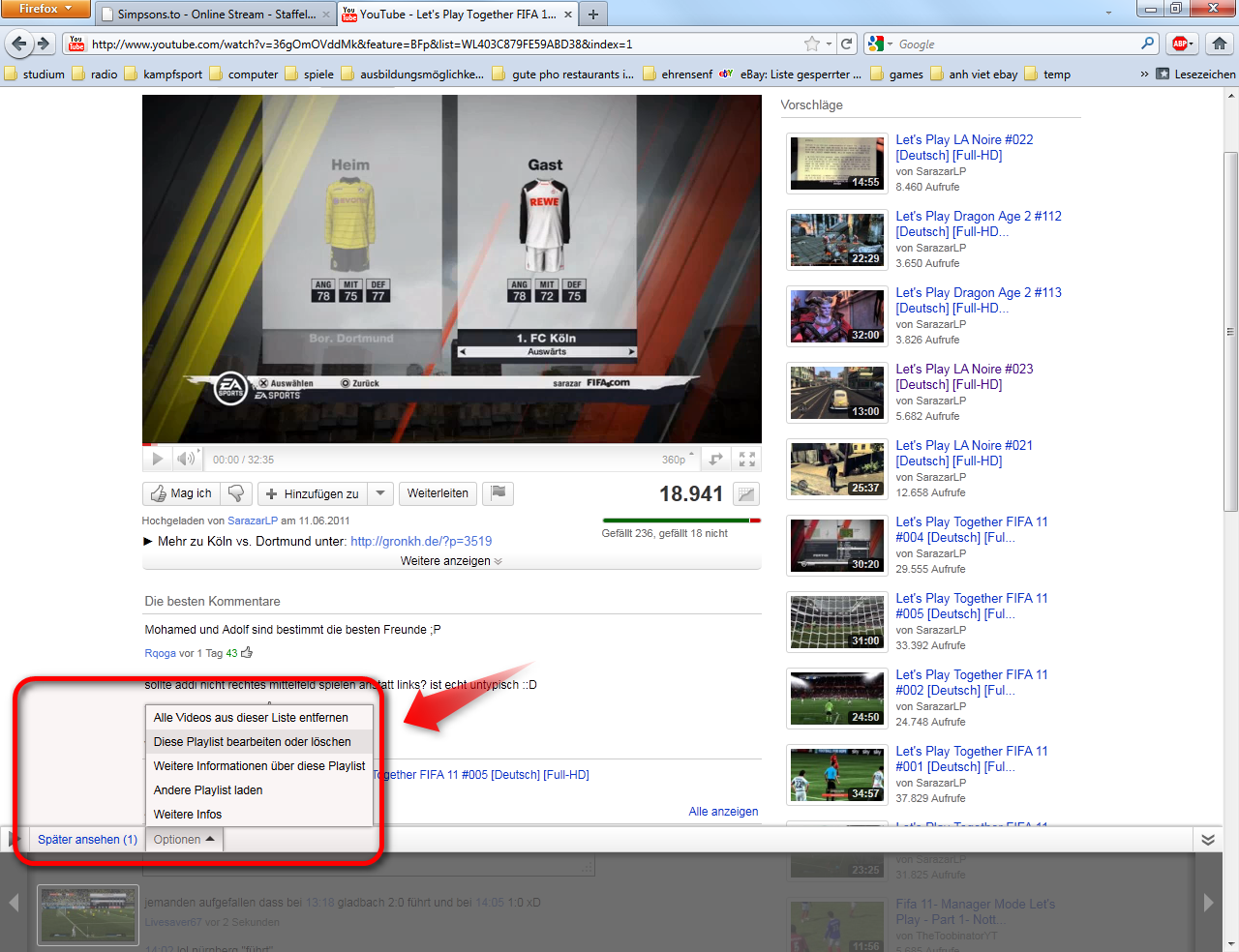Give the video a thumbs down
The height and width of the screenshot is (952, 1239).
pos(235,493)
